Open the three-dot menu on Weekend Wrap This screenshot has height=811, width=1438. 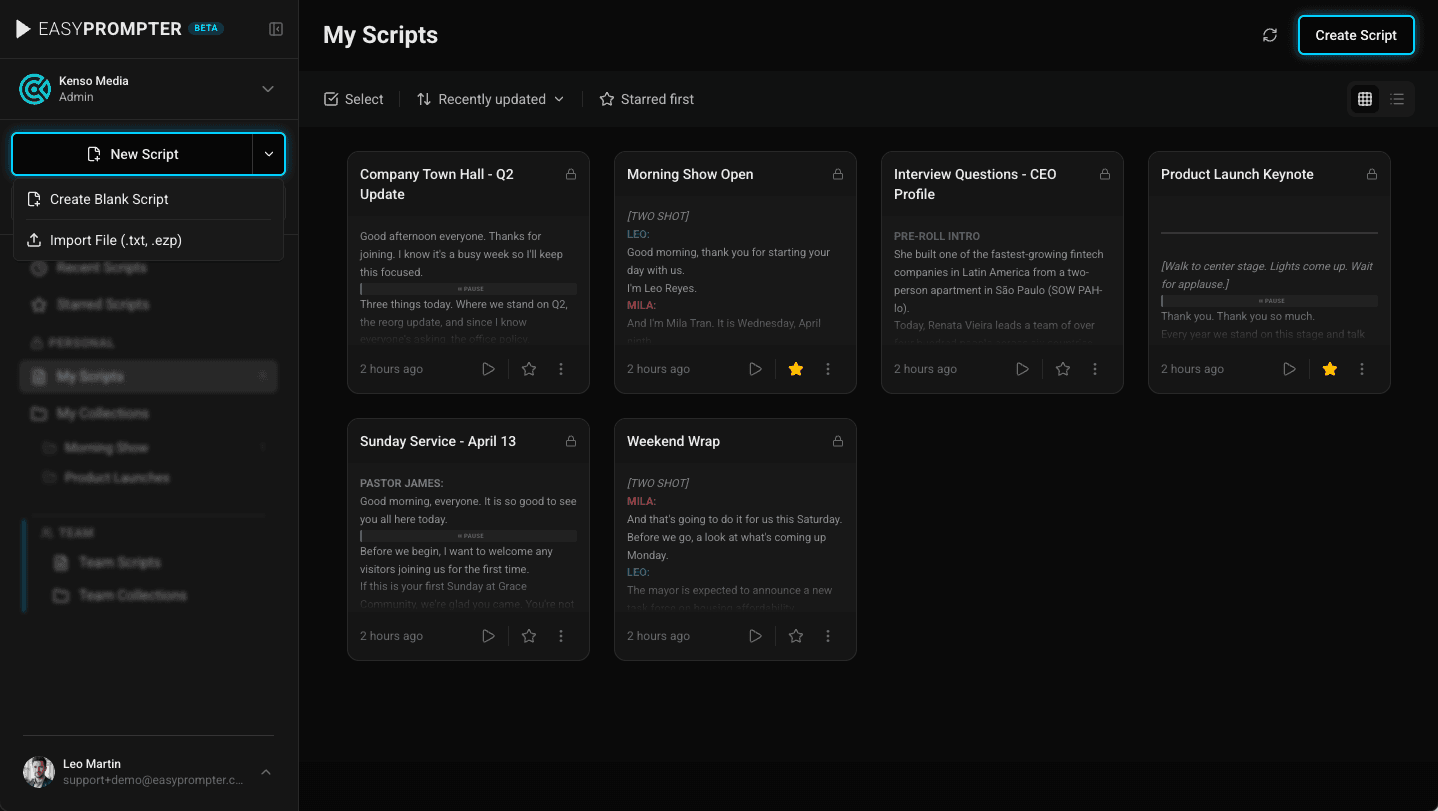[x=828, y=635]
